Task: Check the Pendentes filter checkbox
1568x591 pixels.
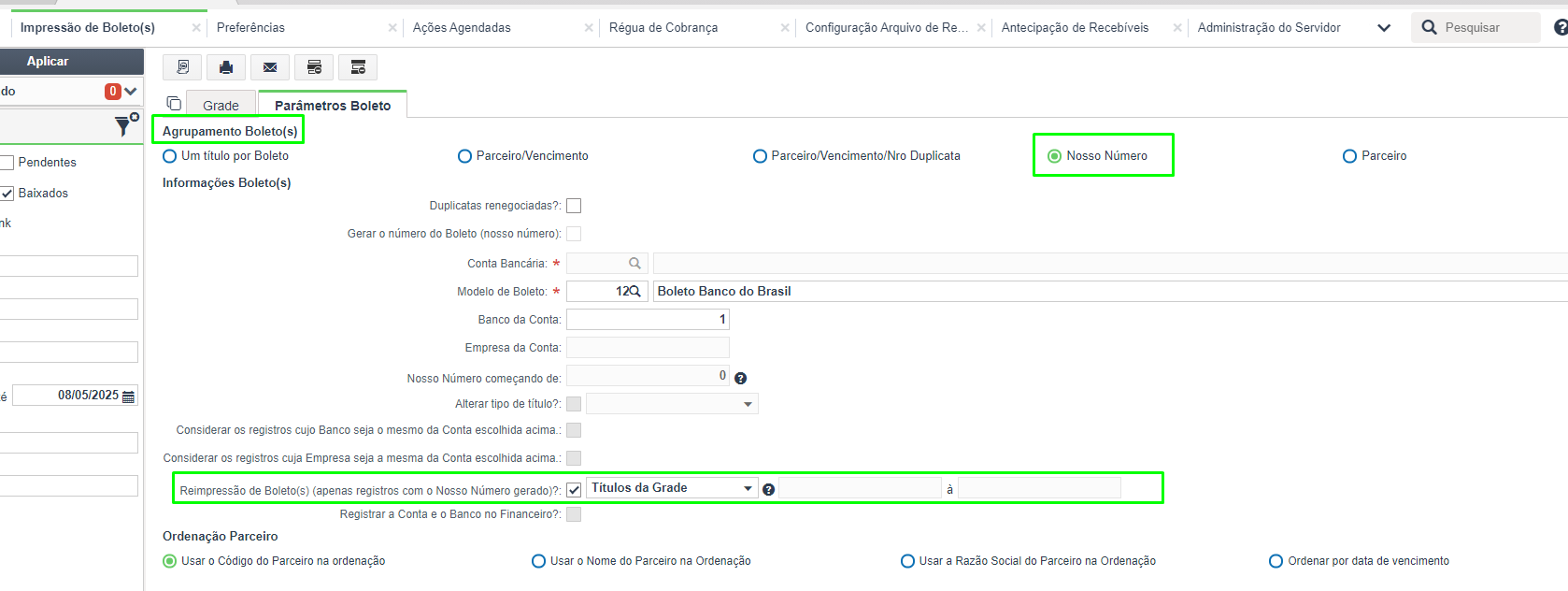Action: pos(7,163)
